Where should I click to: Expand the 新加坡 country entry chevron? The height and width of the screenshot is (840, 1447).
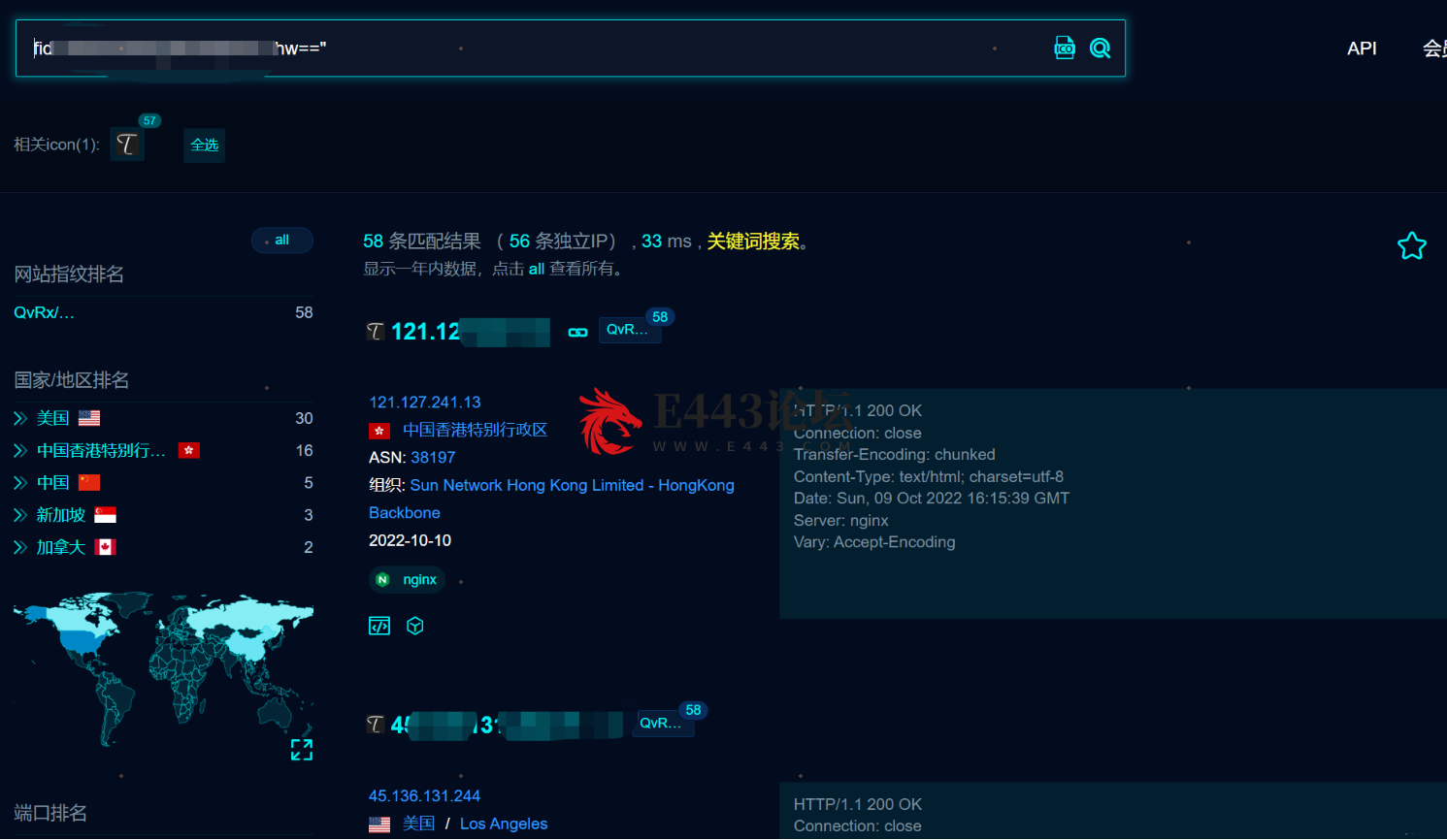[x=18, y=515]
